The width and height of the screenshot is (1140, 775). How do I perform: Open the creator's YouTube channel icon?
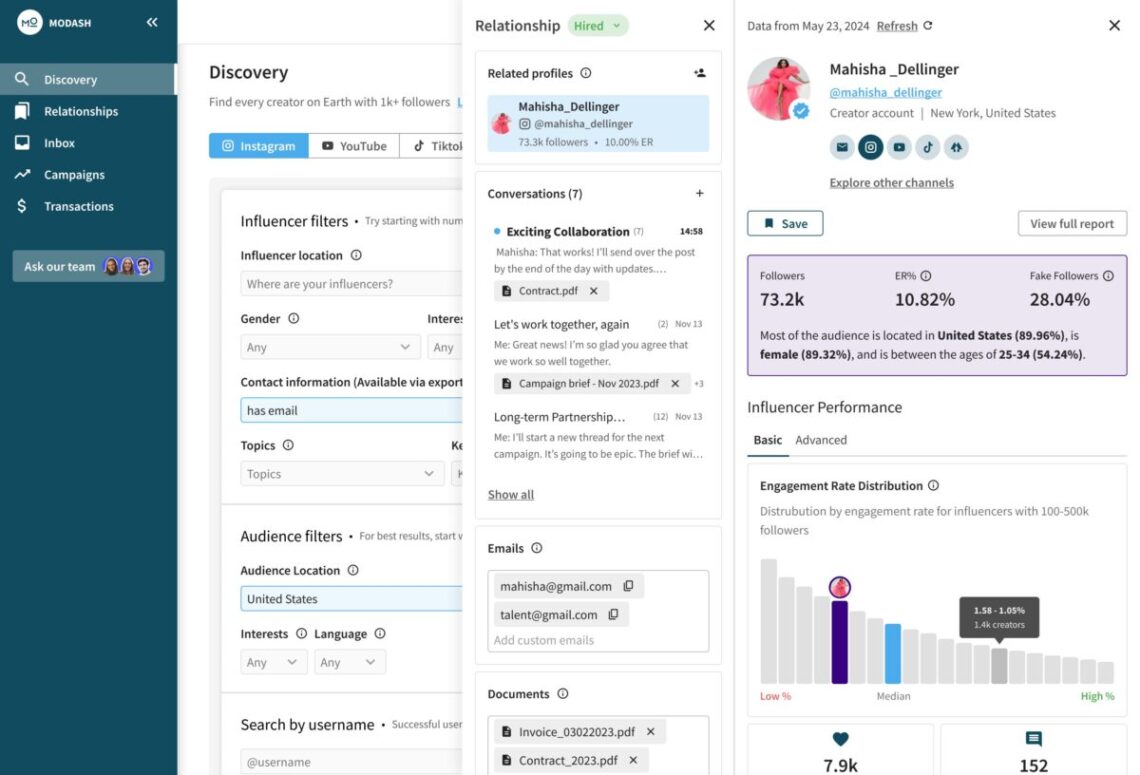[x=900, y=147]
